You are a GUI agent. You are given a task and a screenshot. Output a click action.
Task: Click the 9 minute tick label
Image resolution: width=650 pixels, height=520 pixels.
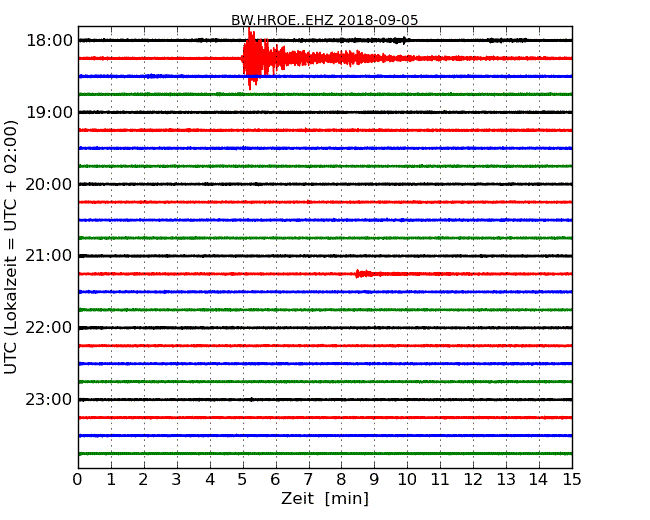pos(375,480)
